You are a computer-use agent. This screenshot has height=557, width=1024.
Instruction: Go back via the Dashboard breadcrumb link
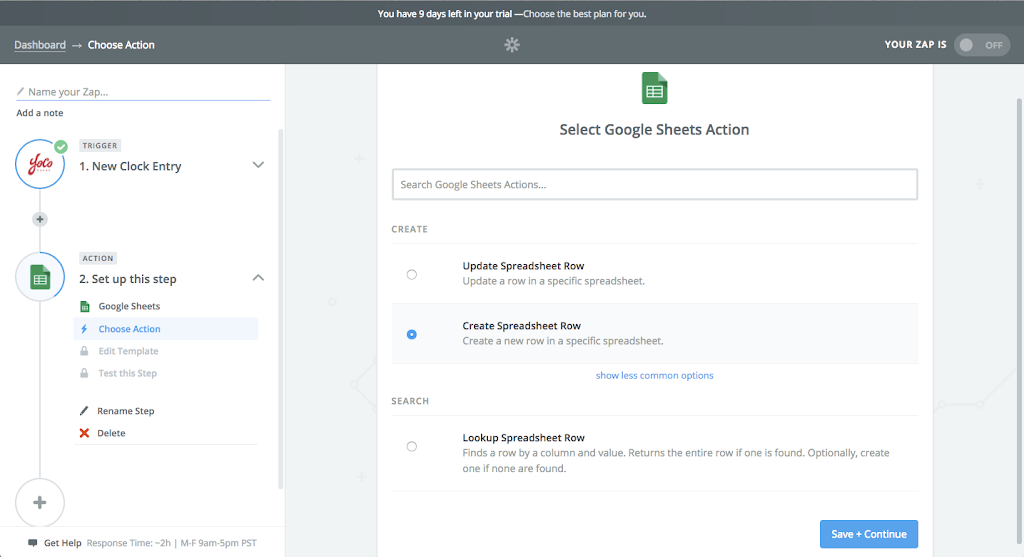[40, 45]
